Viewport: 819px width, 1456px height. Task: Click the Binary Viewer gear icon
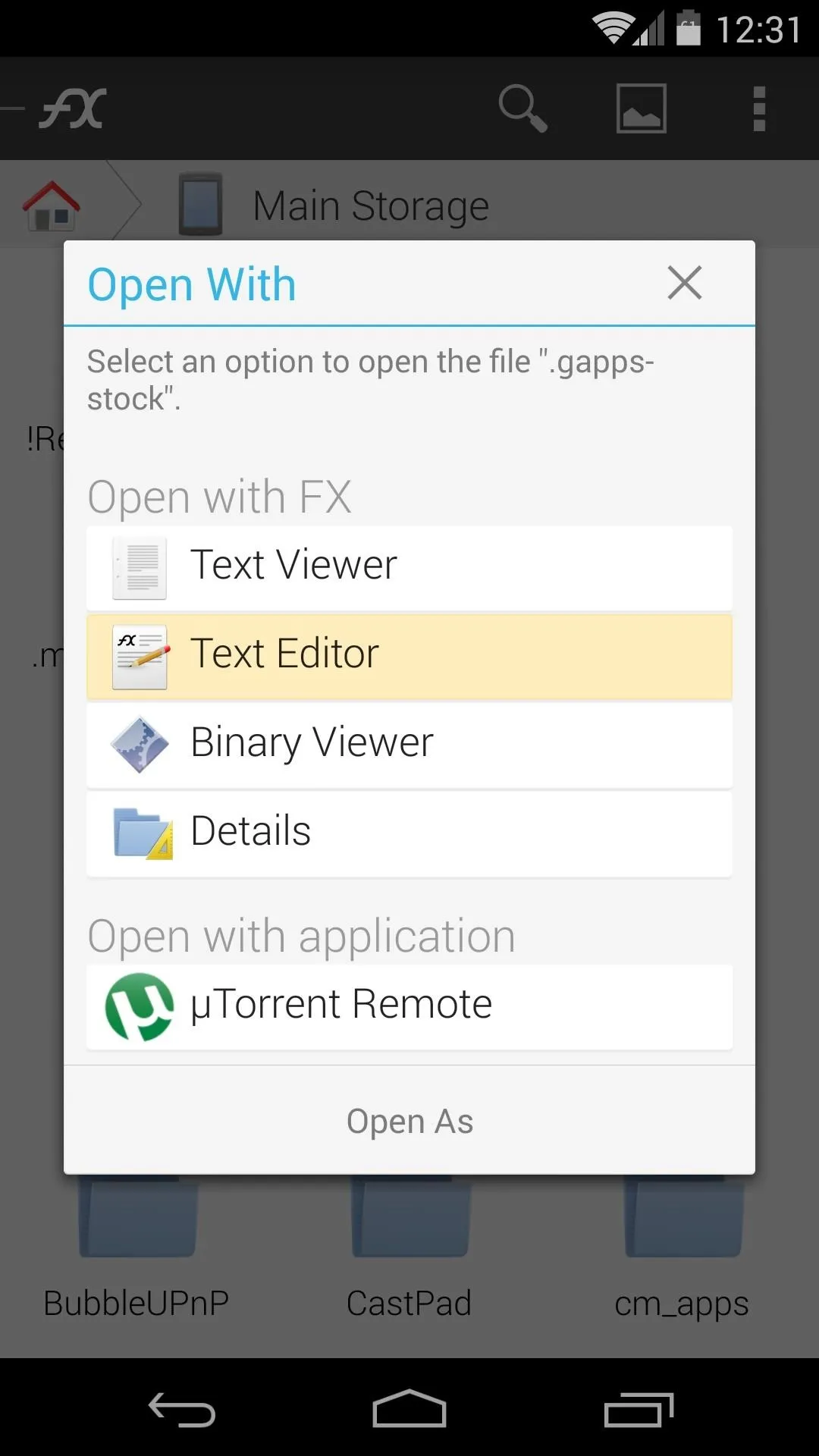140,745
